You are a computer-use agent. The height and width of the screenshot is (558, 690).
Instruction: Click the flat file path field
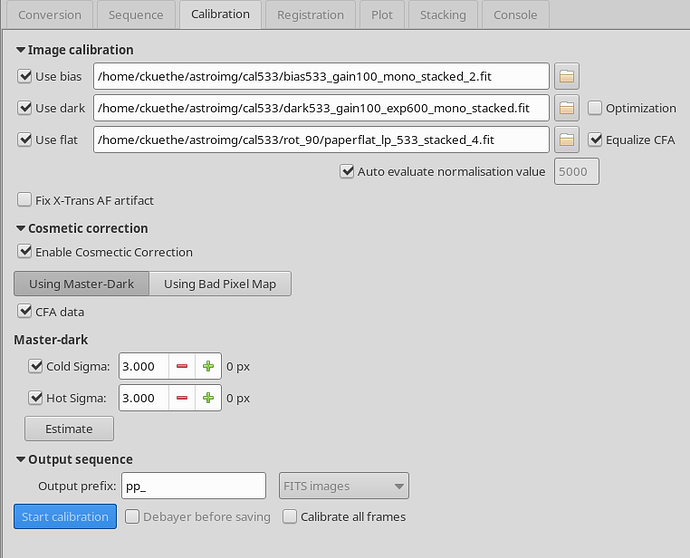point(321,140)
